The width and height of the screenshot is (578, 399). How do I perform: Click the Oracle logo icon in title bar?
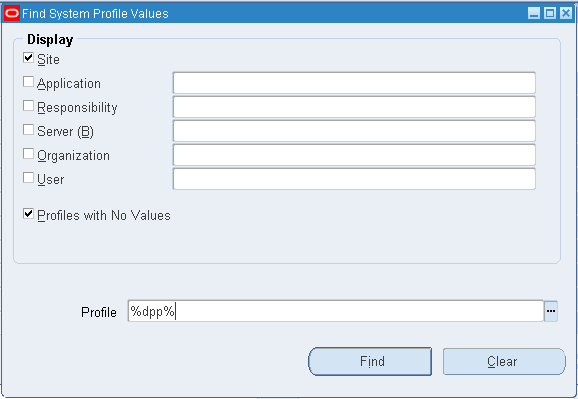click(12, 14)
